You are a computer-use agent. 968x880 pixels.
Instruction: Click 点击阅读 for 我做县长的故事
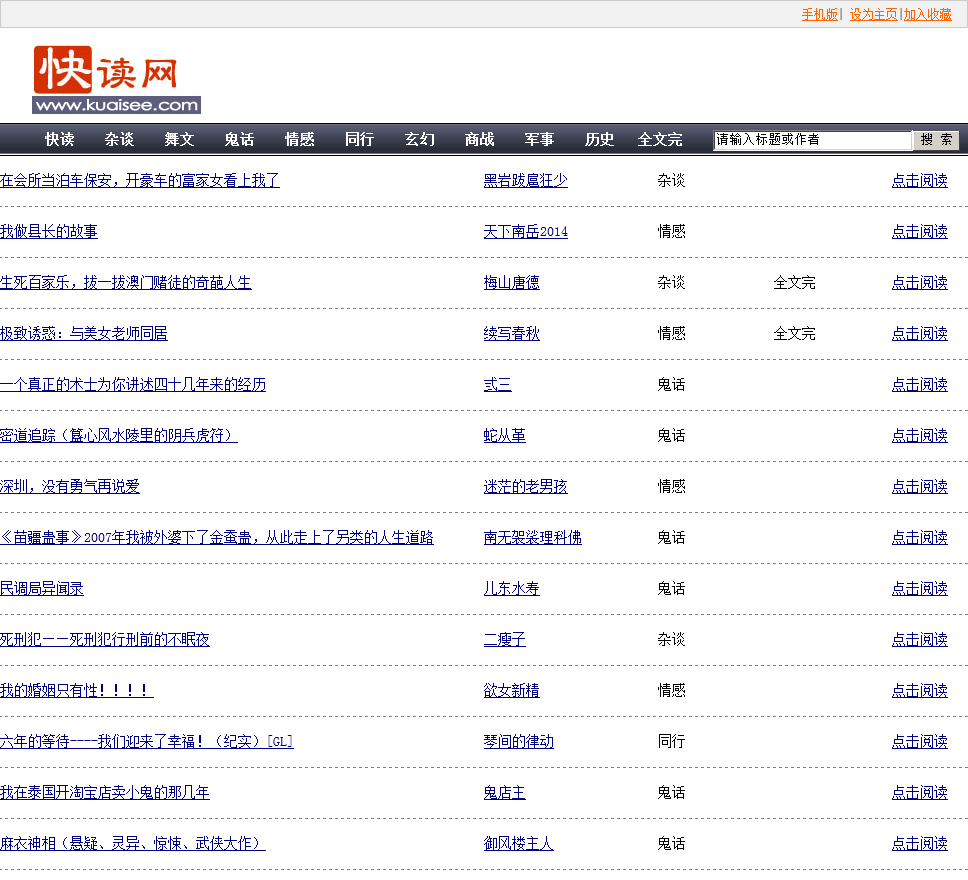pos(919,232)
